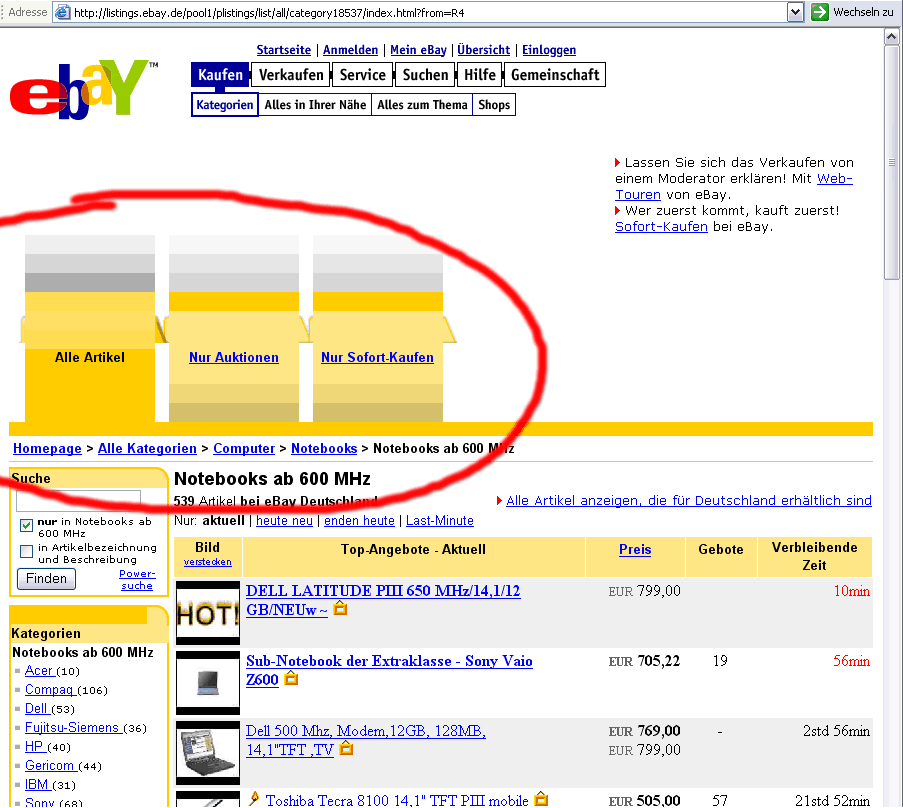Switch to Nur Sofort-Kaufen listings

click(377, 357)
